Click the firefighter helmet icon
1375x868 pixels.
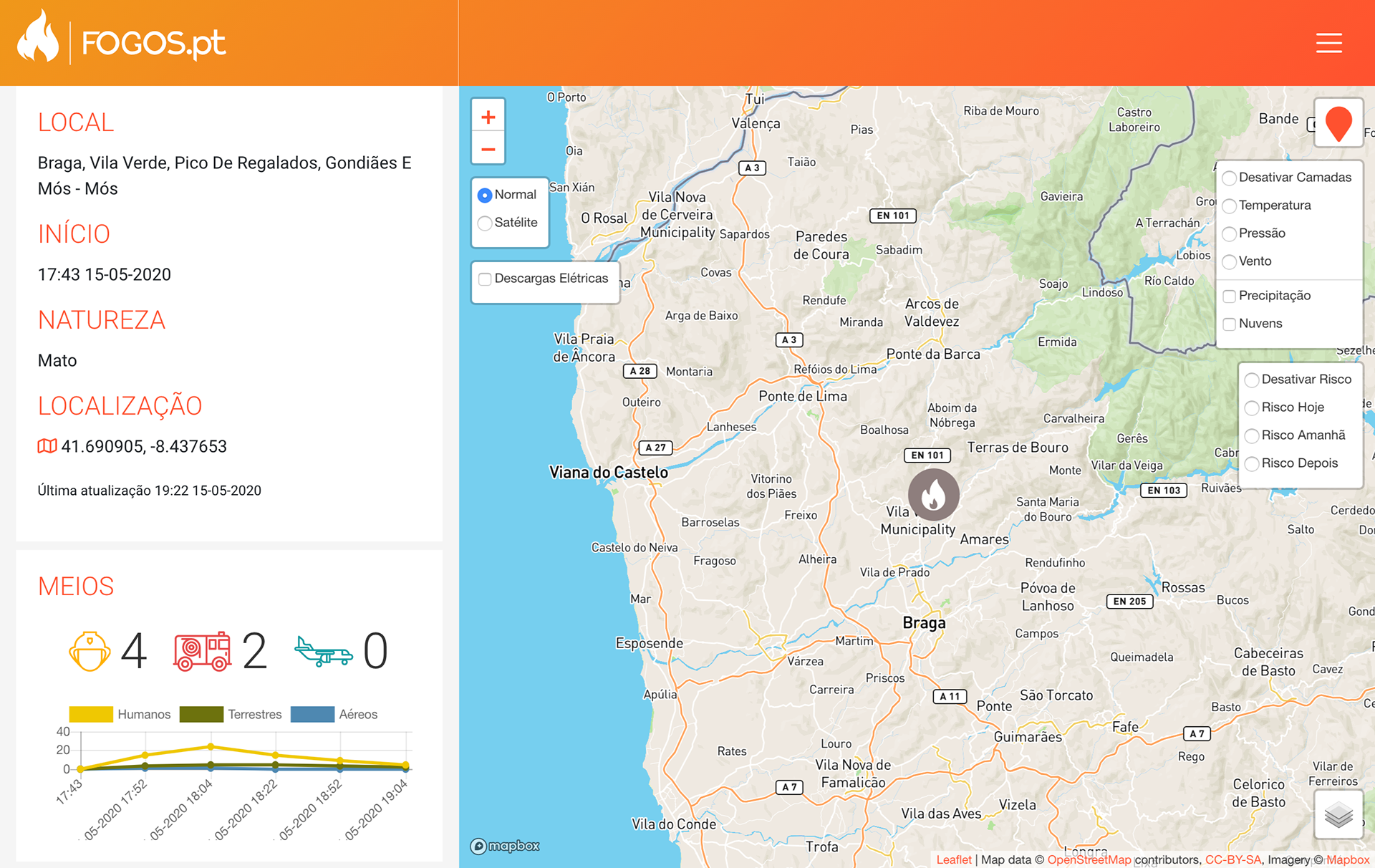click(x=90, y=651)
